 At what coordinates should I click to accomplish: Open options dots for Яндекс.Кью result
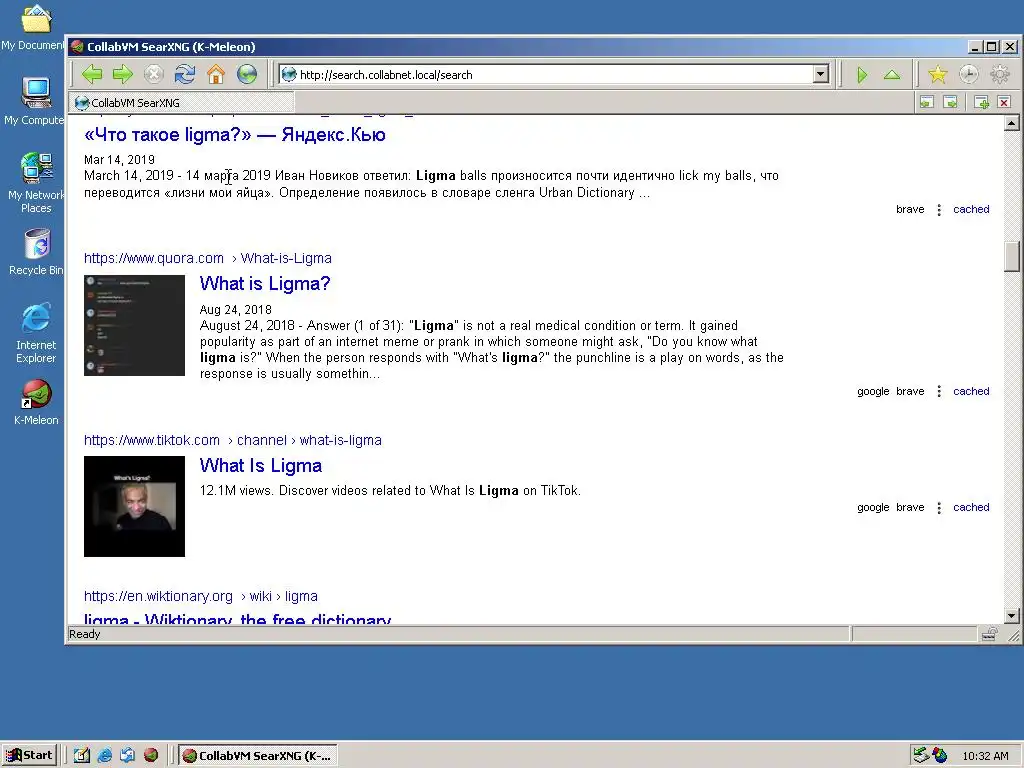tap(939, 210)
